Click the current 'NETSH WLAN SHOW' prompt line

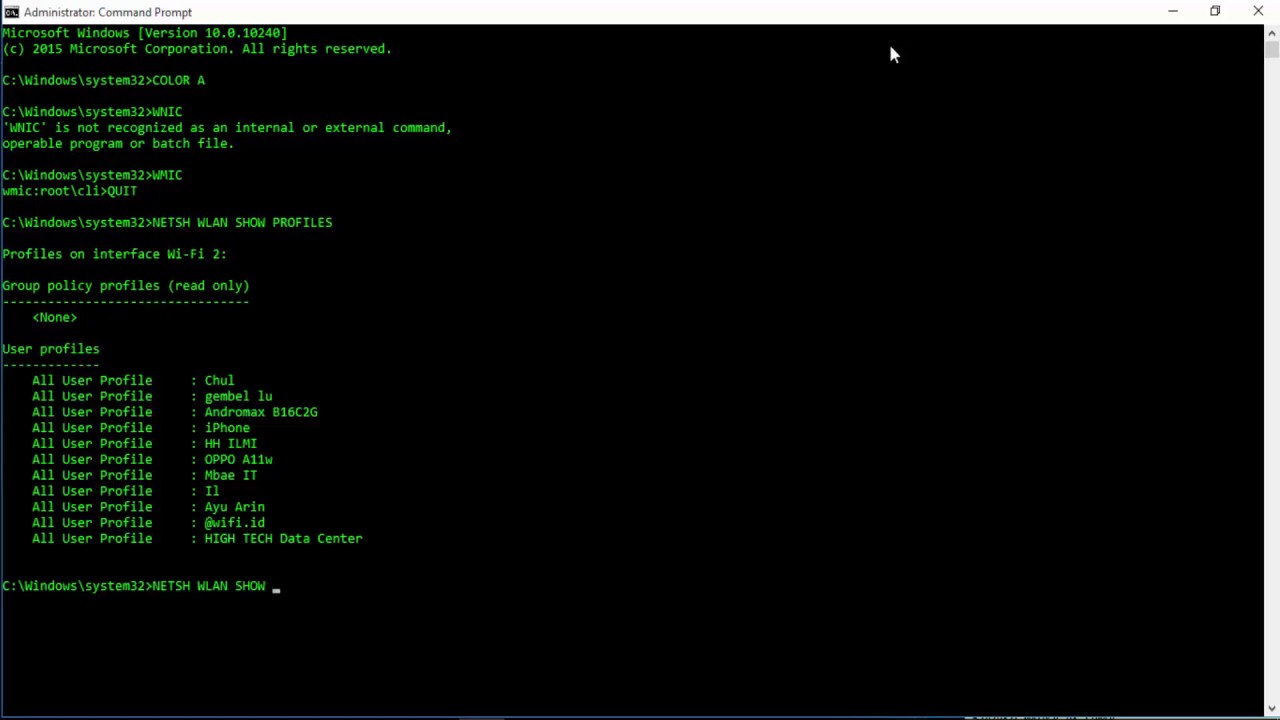[141, 586]
